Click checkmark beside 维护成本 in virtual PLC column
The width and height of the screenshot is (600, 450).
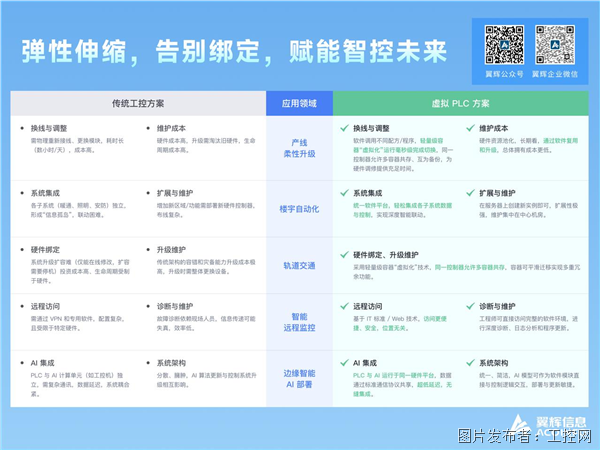pyautogui.click(x=470, y=128)
